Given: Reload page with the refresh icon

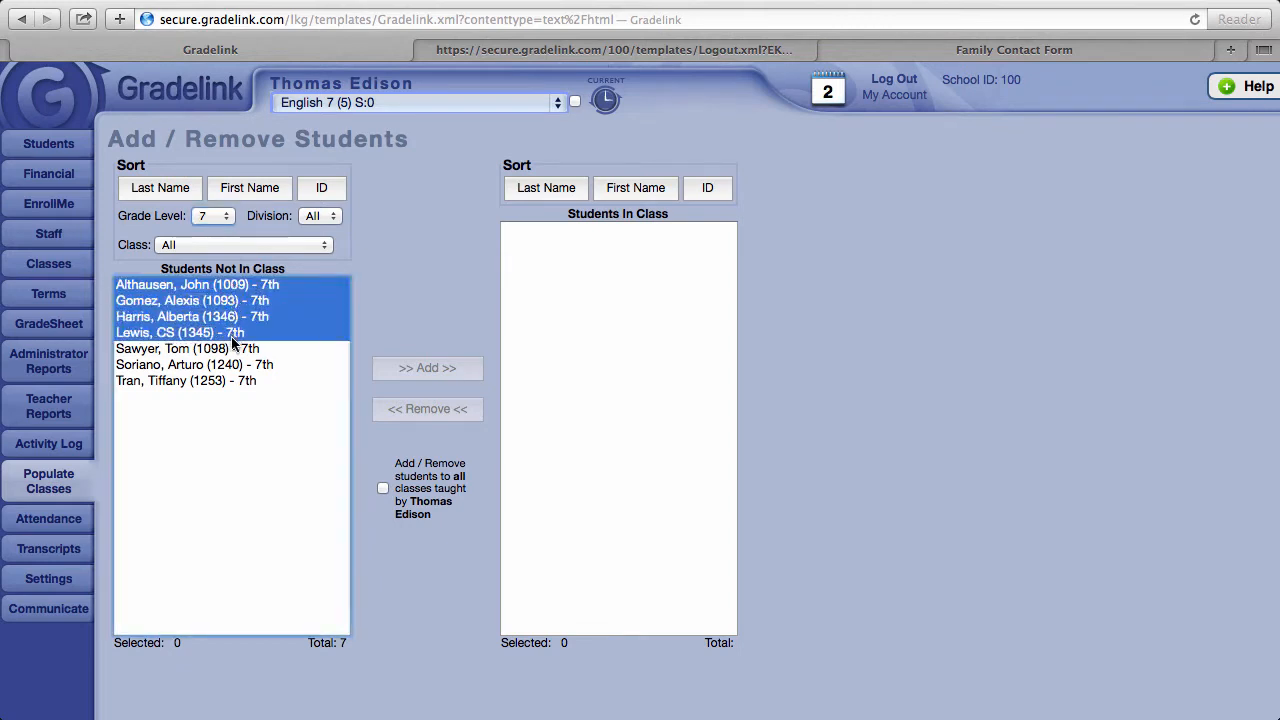Looking at the screenshot, I should 1194,19.
